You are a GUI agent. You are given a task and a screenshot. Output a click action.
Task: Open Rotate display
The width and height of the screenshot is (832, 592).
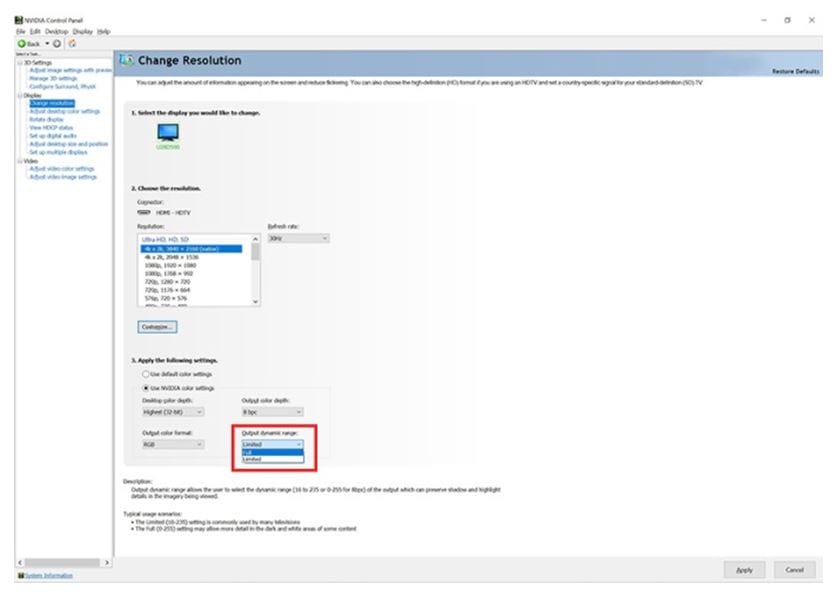coord(46,120)
